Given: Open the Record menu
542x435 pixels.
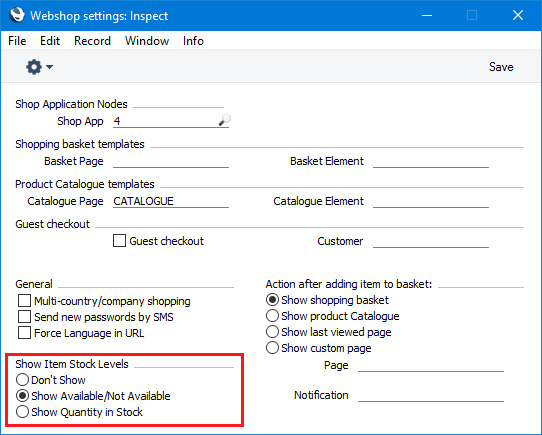Looking at the screenshot, I should click(92, 41).
